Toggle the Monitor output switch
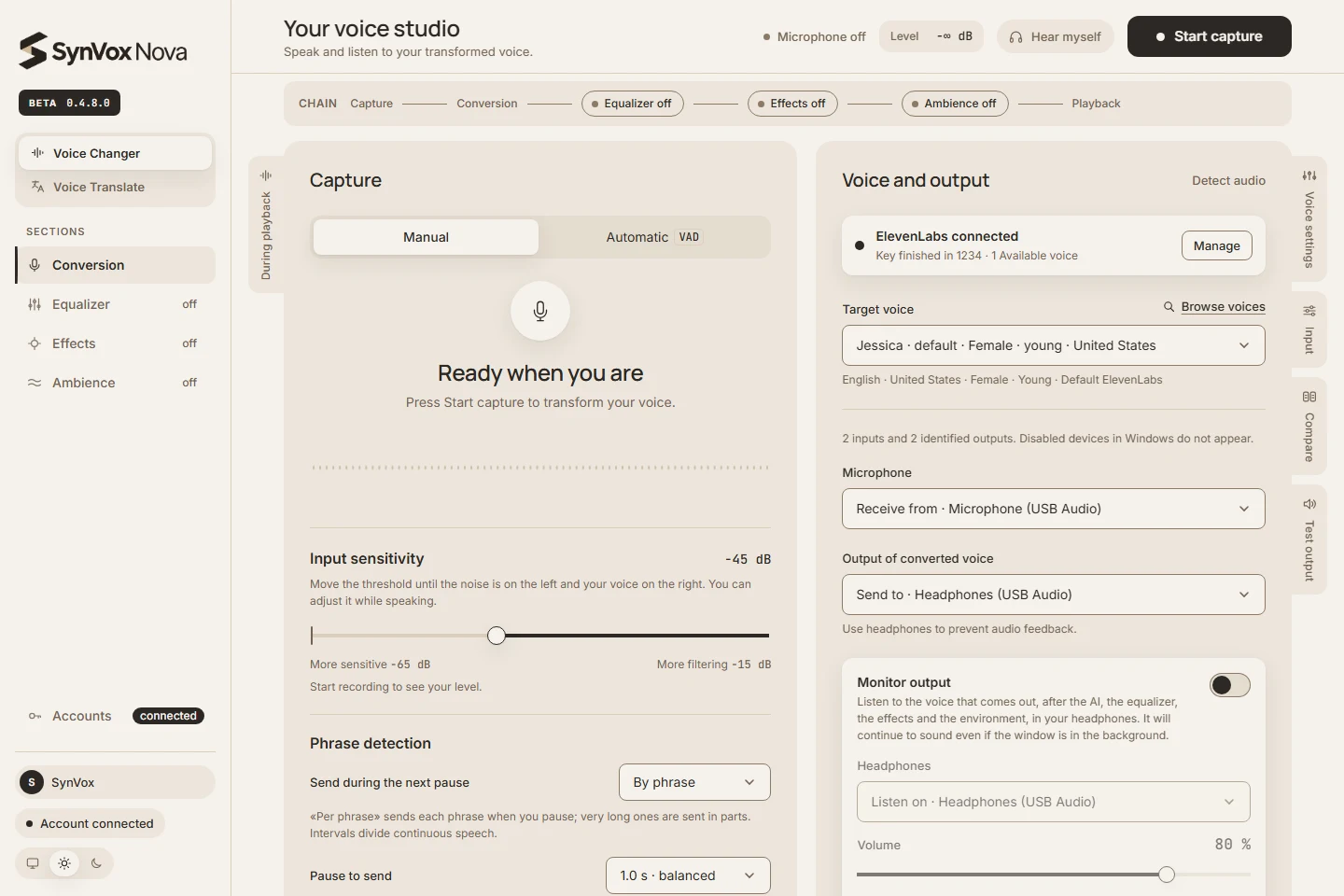The width and height of the screenshot is (1344, 896). tap(1230, 685)
